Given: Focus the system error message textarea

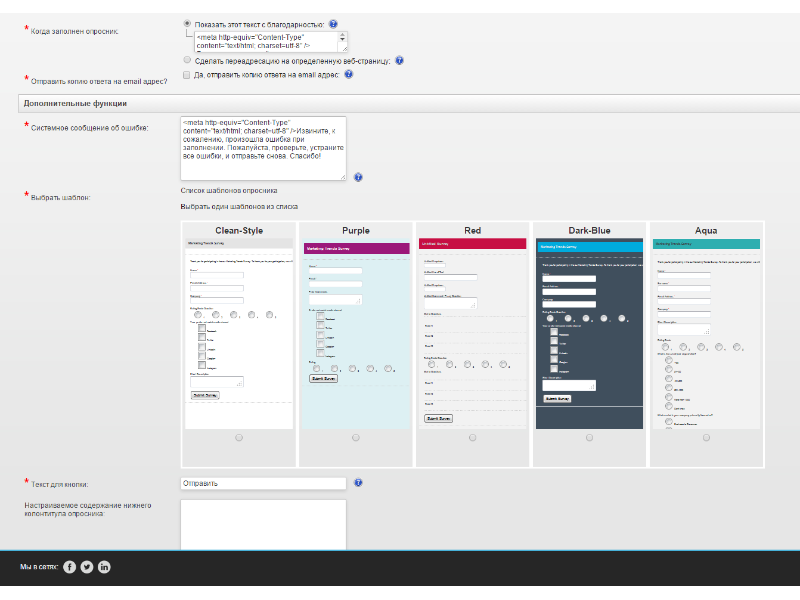Looking at the screenshot, I should 263,148.
